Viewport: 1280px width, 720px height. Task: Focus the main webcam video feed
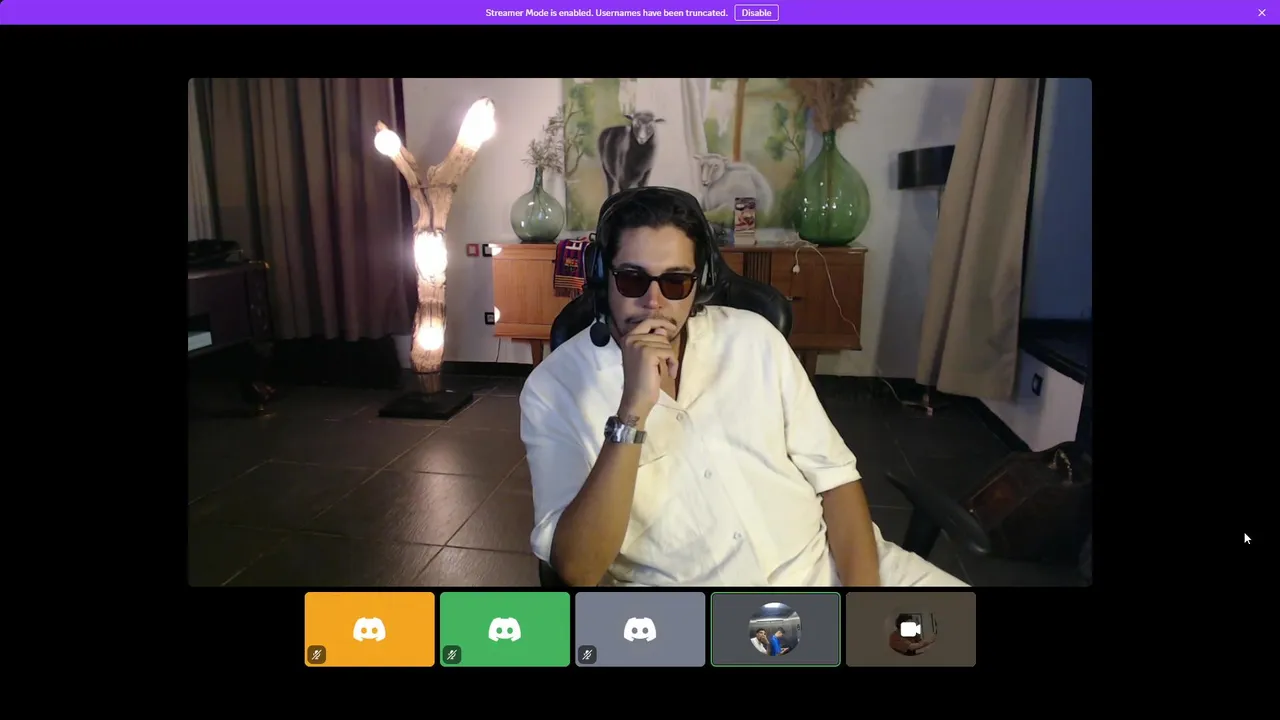coord(640,332)
